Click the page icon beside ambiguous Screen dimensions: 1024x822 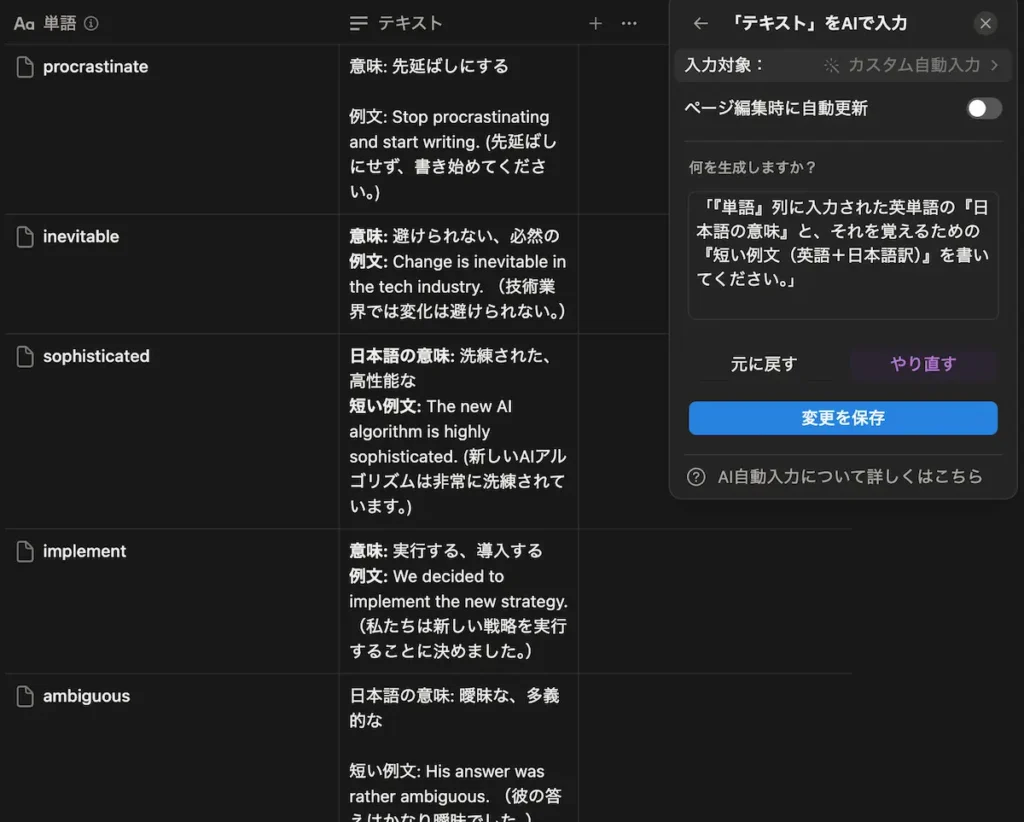(24, 696)
